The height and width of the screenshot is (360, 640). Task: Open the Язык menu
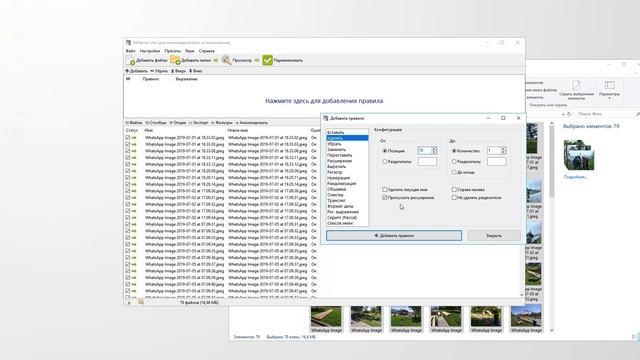[x=190, y=51]
